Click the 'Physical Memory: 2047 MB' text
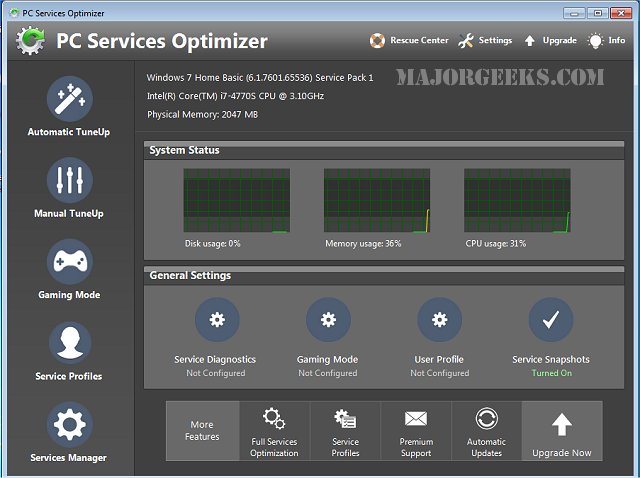 point(202,115)
